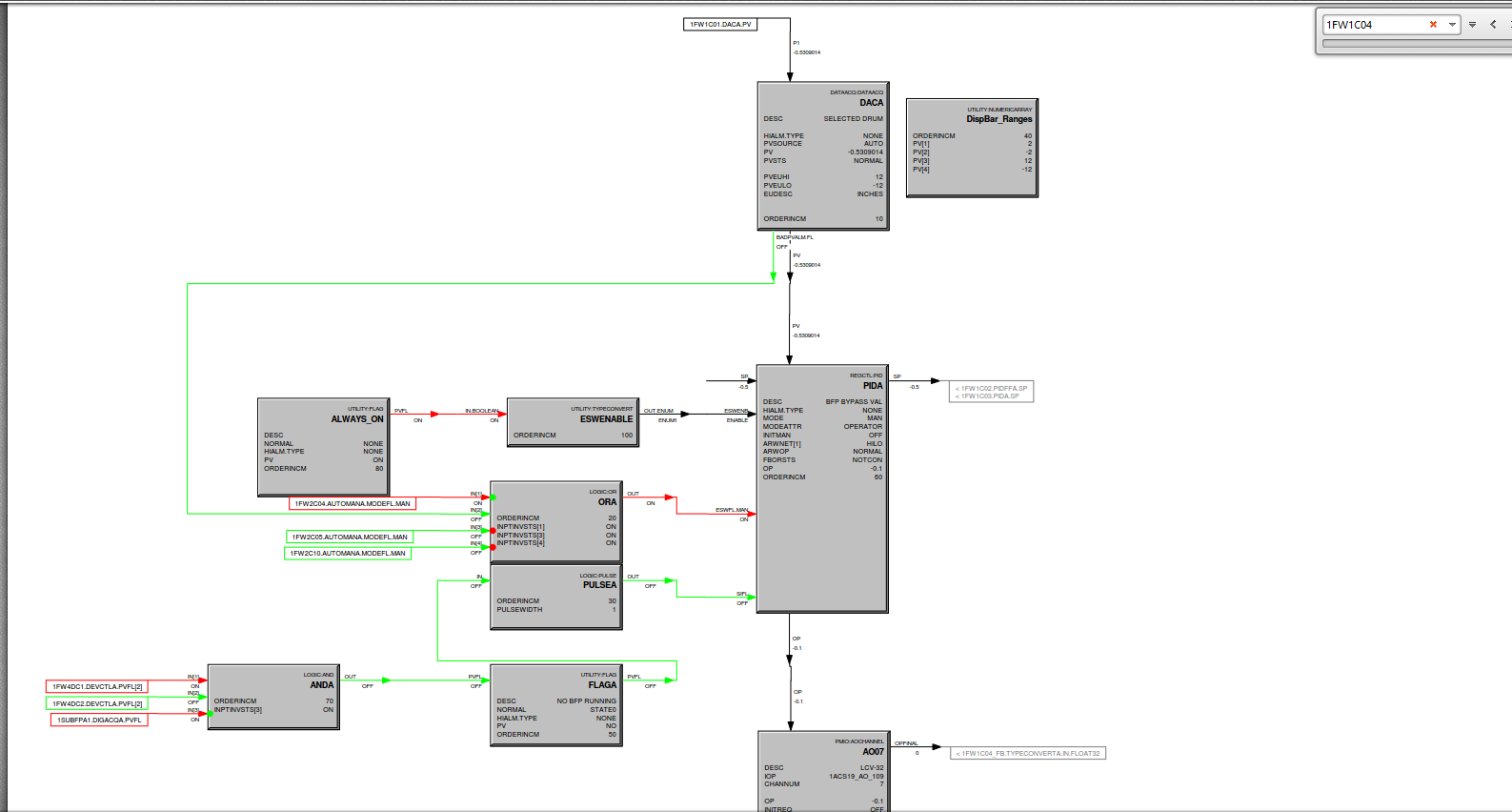
Task: Open the search history dropdown arrow
Action: point(1452,25)
